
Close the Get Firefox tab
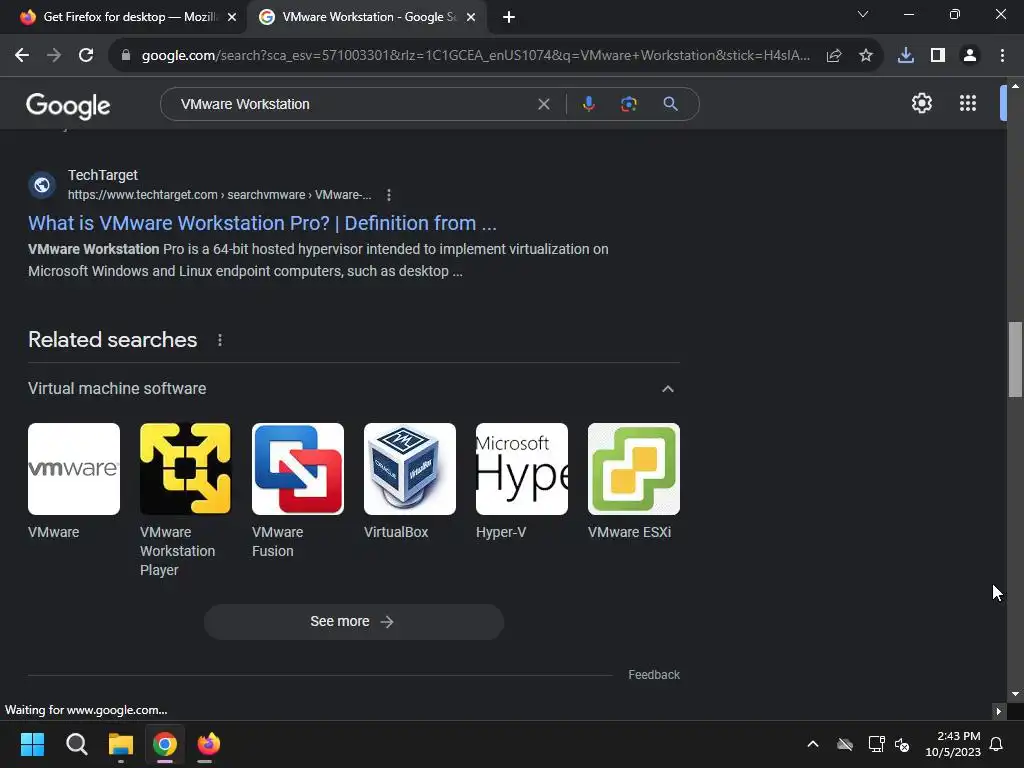click(x=232, y=17)
